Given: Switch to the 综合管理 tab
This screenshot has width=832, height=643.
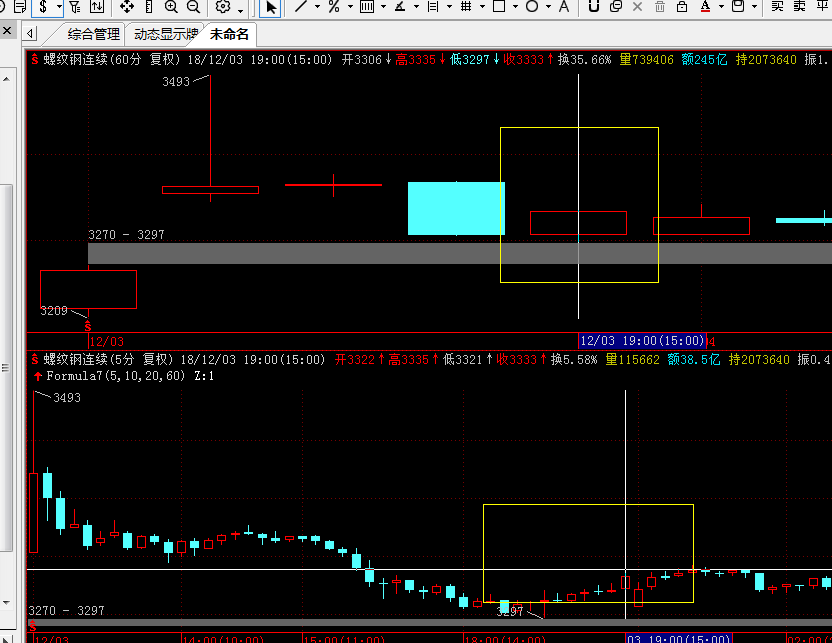Looking at the screenshot, I should click(94, 34).
